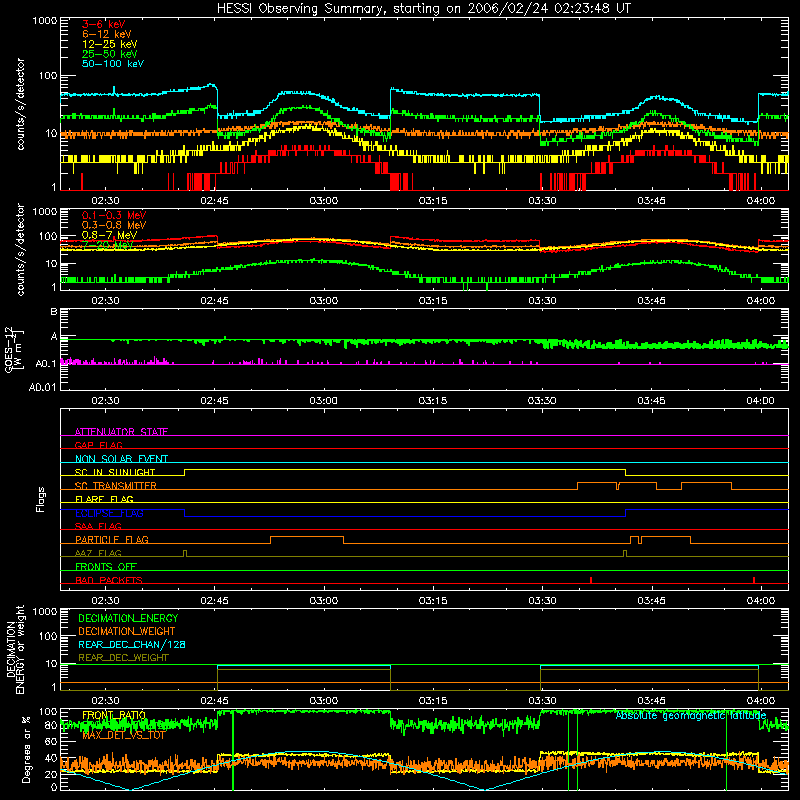Select the AAZ_FLAG label

tap(98, 553)
